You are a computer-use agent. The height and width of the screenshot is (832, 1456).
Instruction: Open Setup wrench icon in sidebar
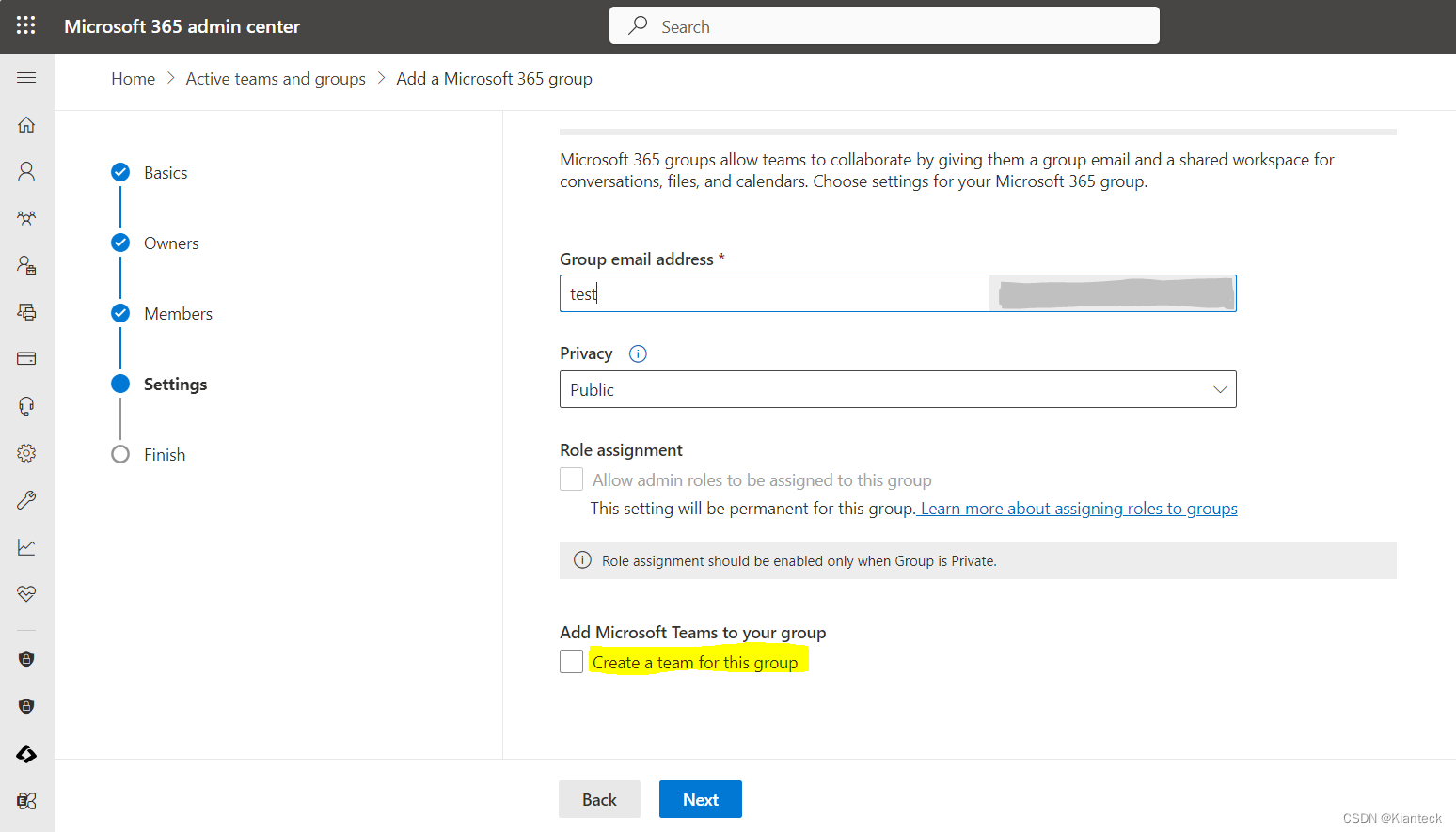(x=26, y=500)
